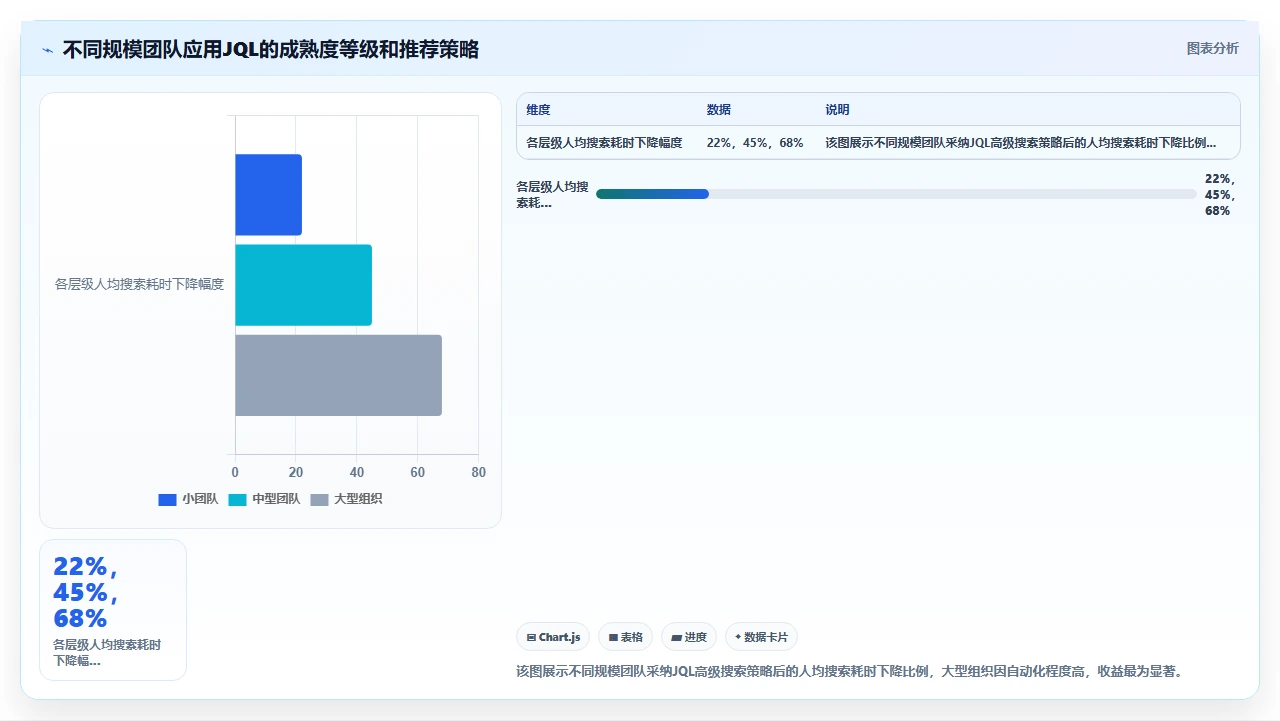Click the y-axis label 各层级人均搜索耗时下降幅度
The height and width of the screenshot is (721, 1280).
coord(139,285)
